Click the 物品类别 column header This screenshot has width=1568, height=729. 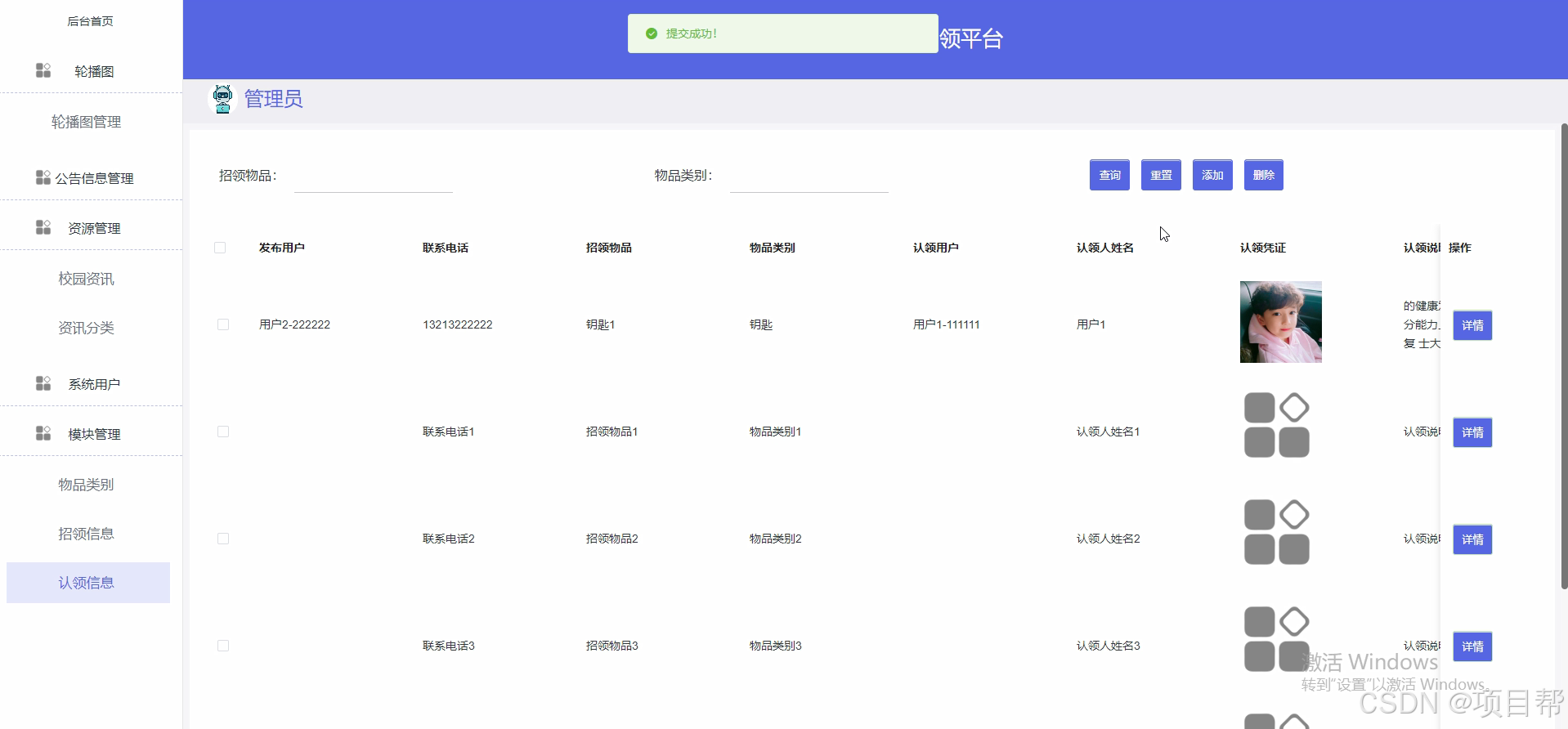pos(773,248)
